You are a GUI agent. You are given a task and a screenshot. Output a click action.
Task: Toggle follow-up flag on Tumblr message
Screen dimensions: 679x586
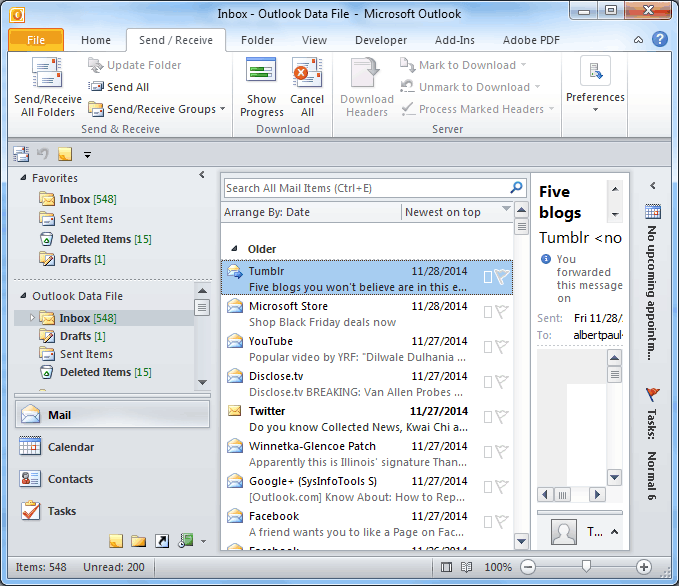(x=502, y=277)
